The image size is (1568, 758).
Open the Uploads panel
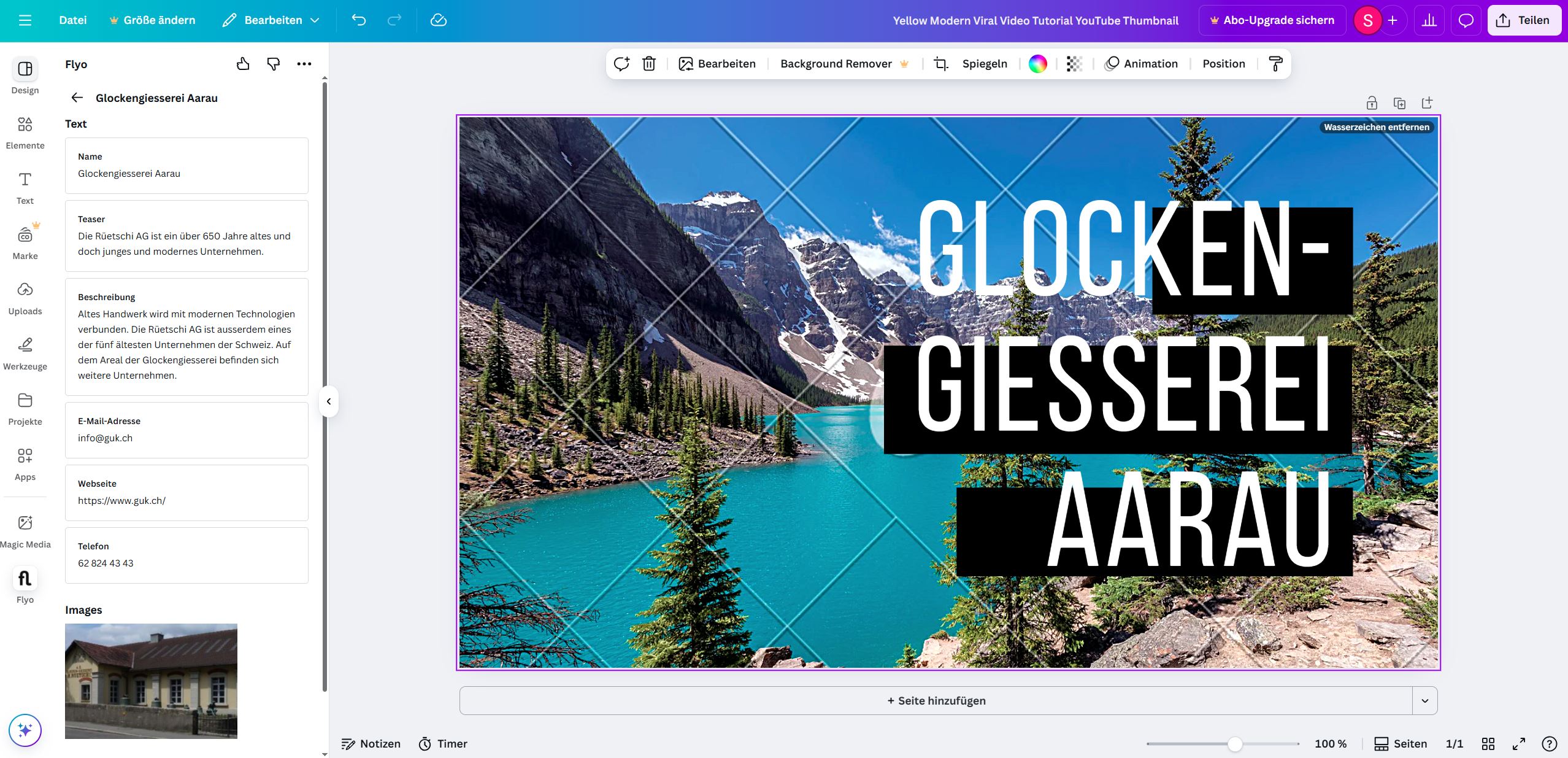point(25,296)
